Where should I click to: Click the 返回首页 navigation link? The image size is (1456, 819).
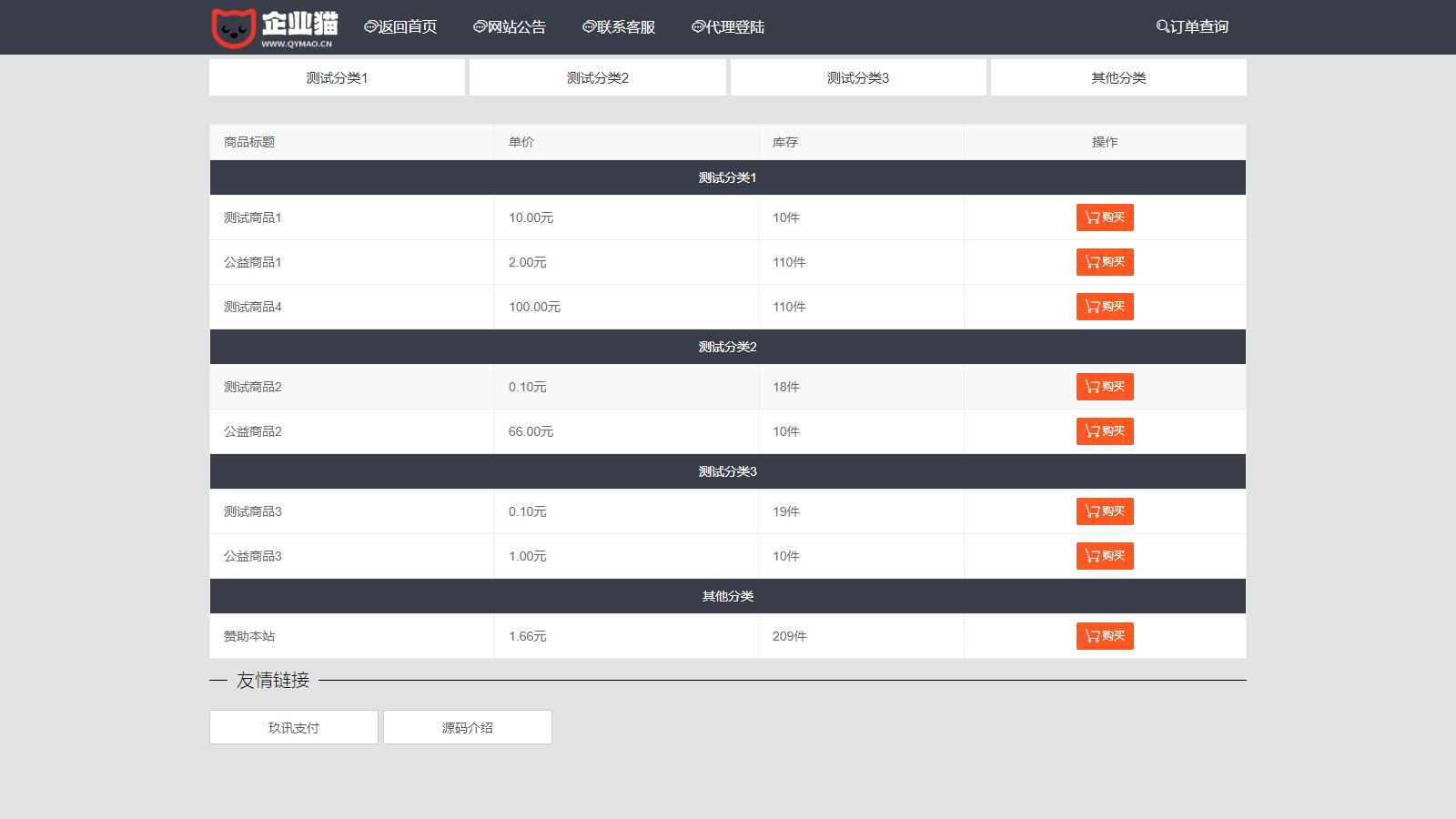(400, 27)
